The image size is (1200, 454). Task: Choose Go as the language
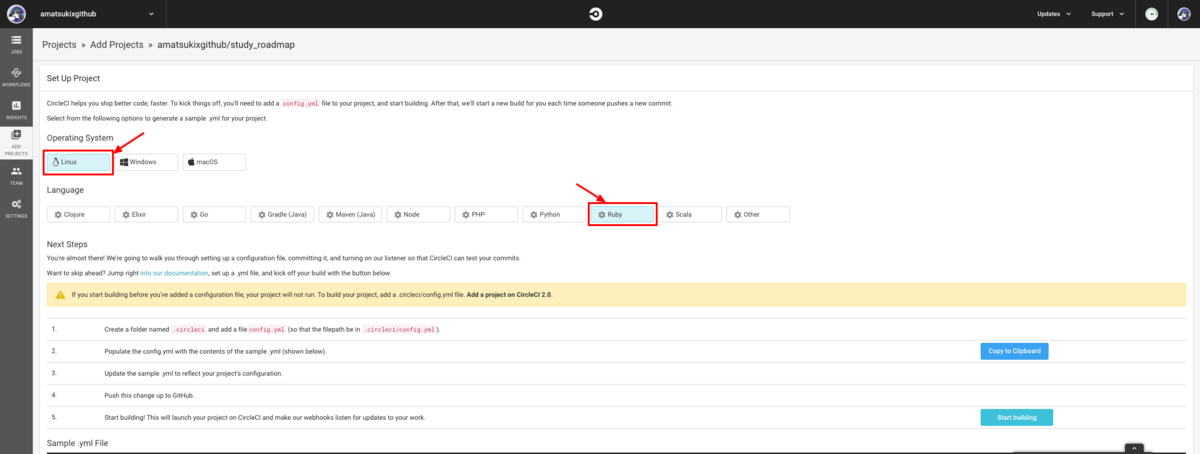[x=214, y=214]
